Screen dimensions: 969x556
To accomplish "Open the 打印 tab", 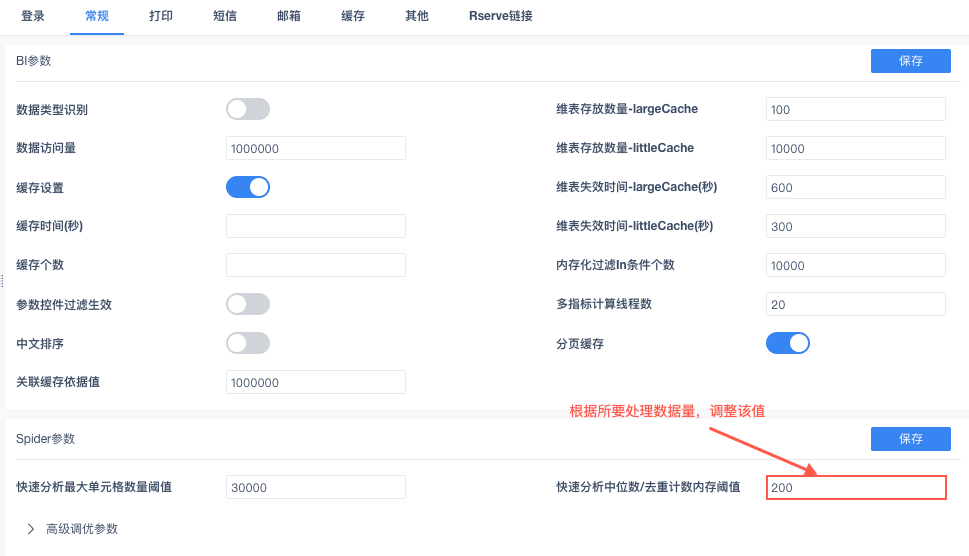I will [160, 16].
